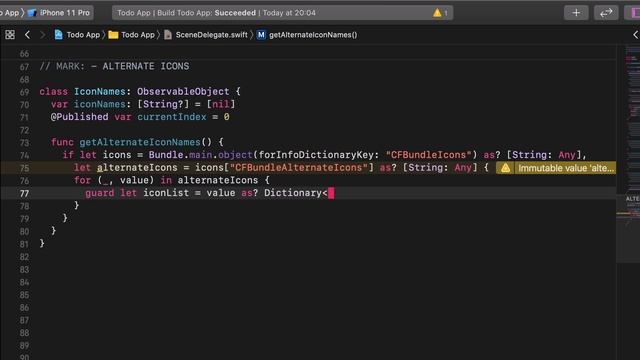Viewport: 640px width, 360px height.
Task: Click the warning triangle in activity bar
Action: click(x=437, y=13)
